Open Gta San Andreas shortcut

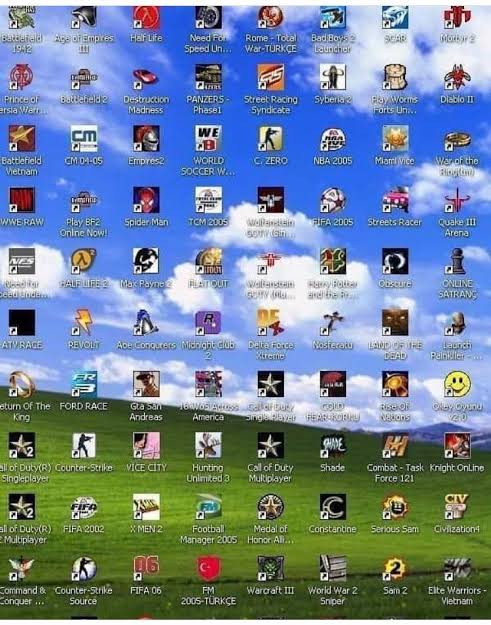146,384
